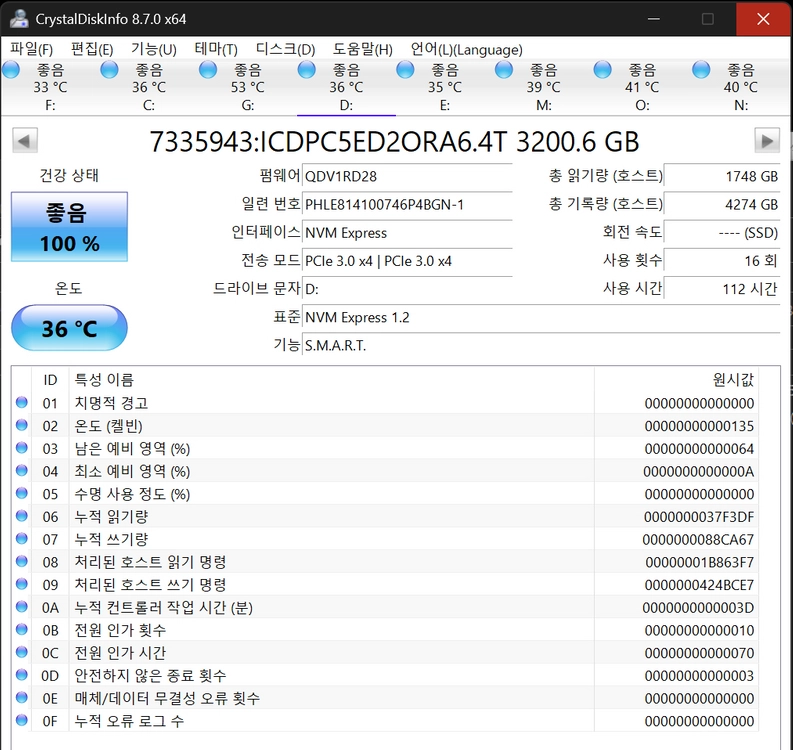Click the 특성 이름 column header

tap(332, 379)
